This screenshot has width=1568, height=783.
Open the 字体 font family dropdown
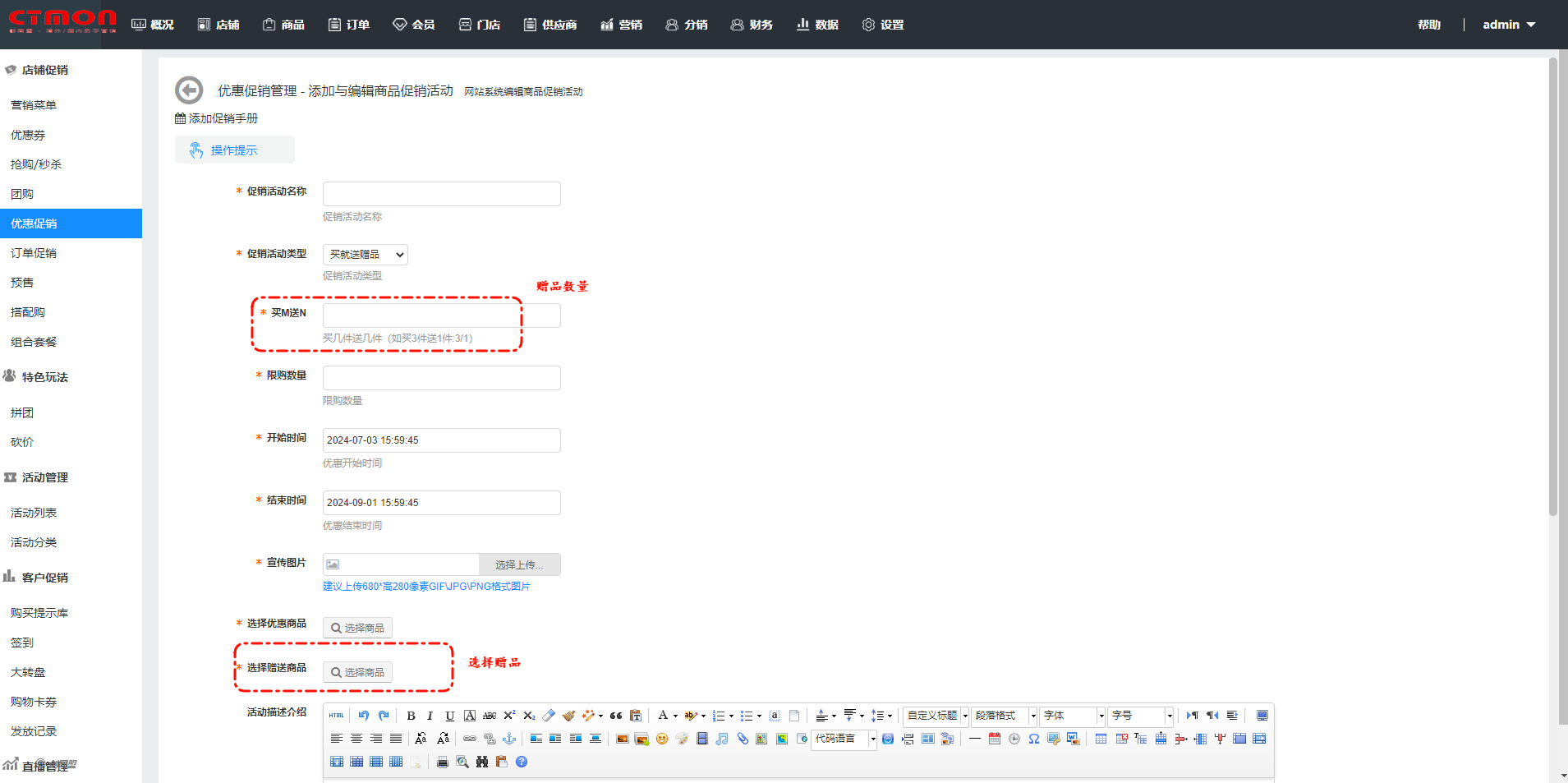pyautogui.click(x=1073, y=716)
